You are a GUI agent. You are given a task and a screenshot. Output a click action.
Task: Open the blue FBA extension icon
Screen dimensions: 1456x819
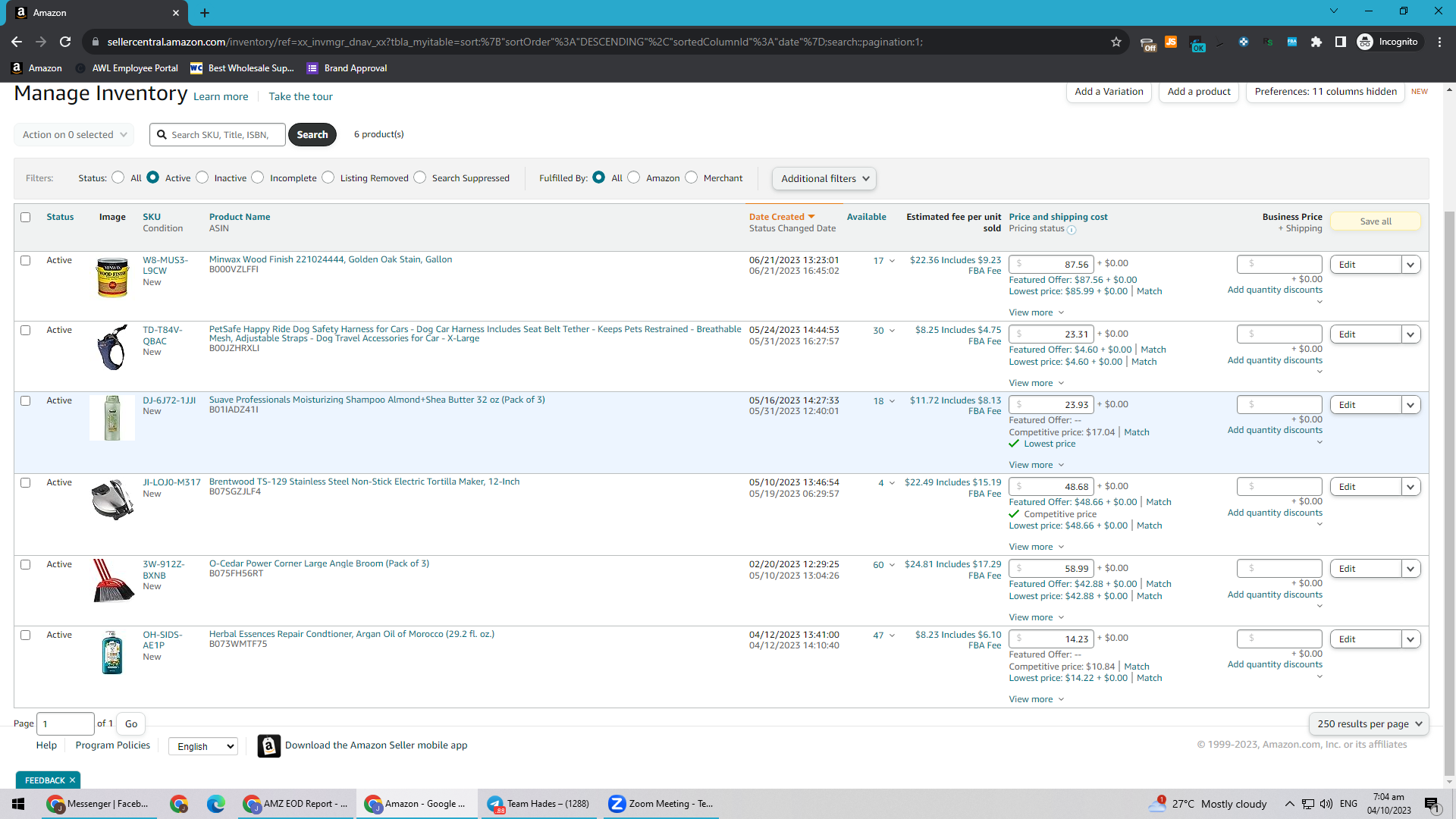click(1292, 42)
